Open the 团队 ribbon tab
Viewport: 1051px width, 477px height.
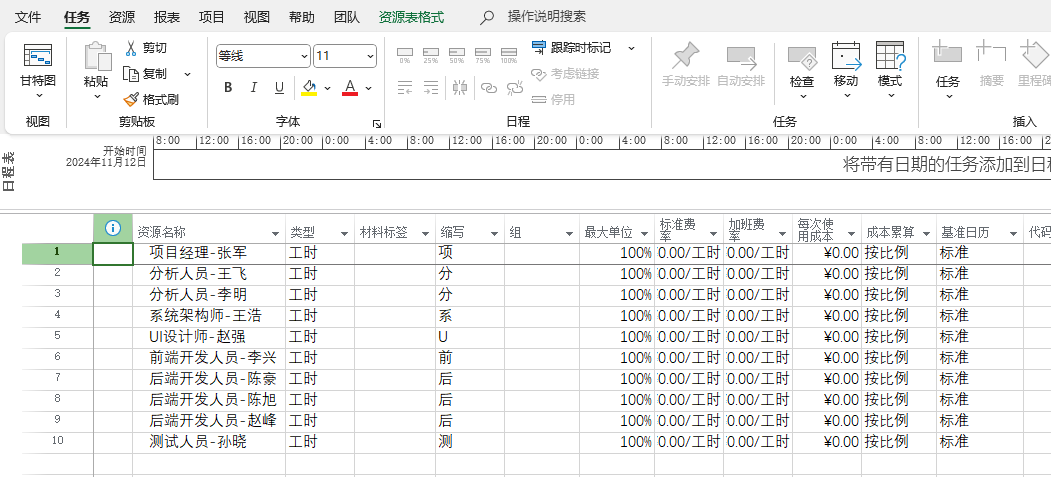click(x=347, y=17)
